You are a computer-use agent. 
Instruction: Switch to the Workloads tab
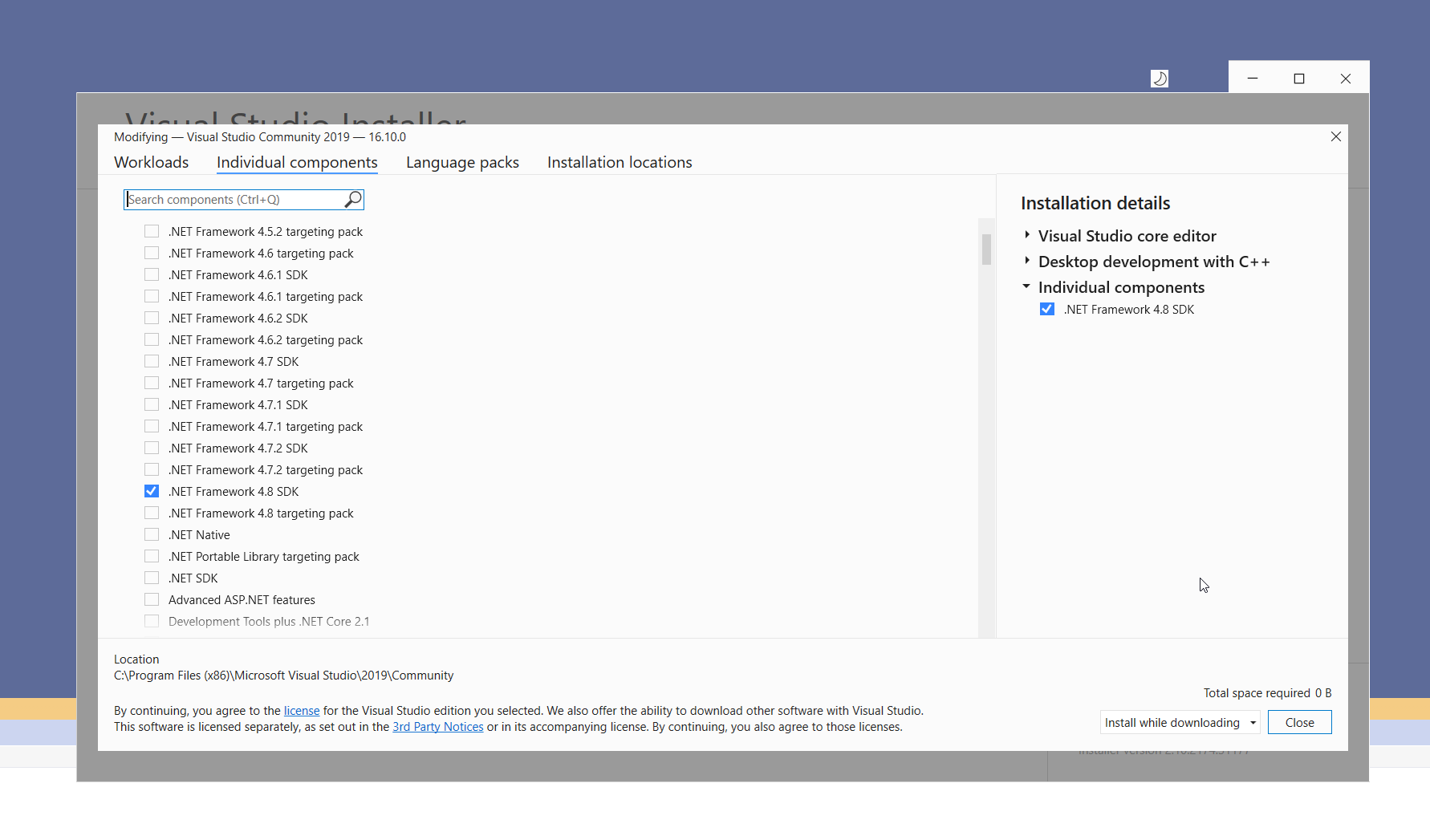click(x=151, y=162)
